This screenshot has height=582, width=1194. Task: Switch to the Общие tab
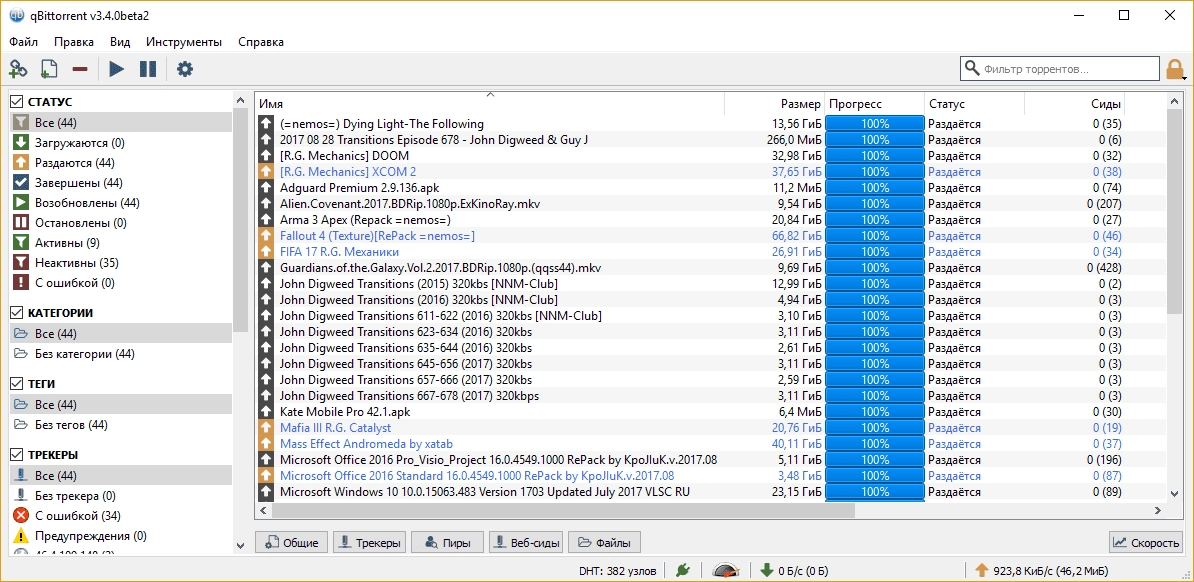292,542
